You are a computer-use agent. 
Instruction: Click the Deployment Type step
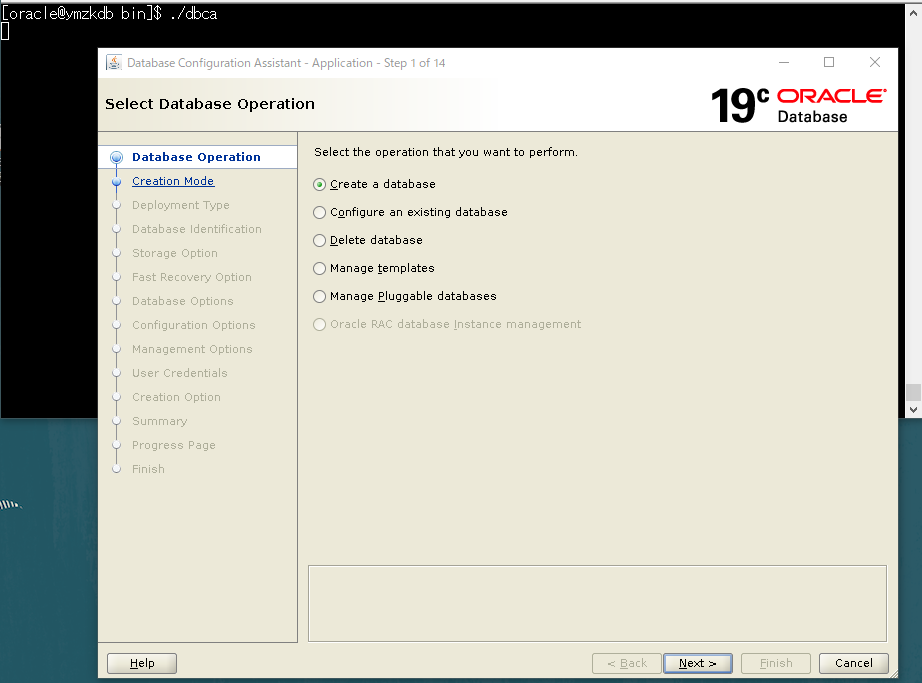181,205
